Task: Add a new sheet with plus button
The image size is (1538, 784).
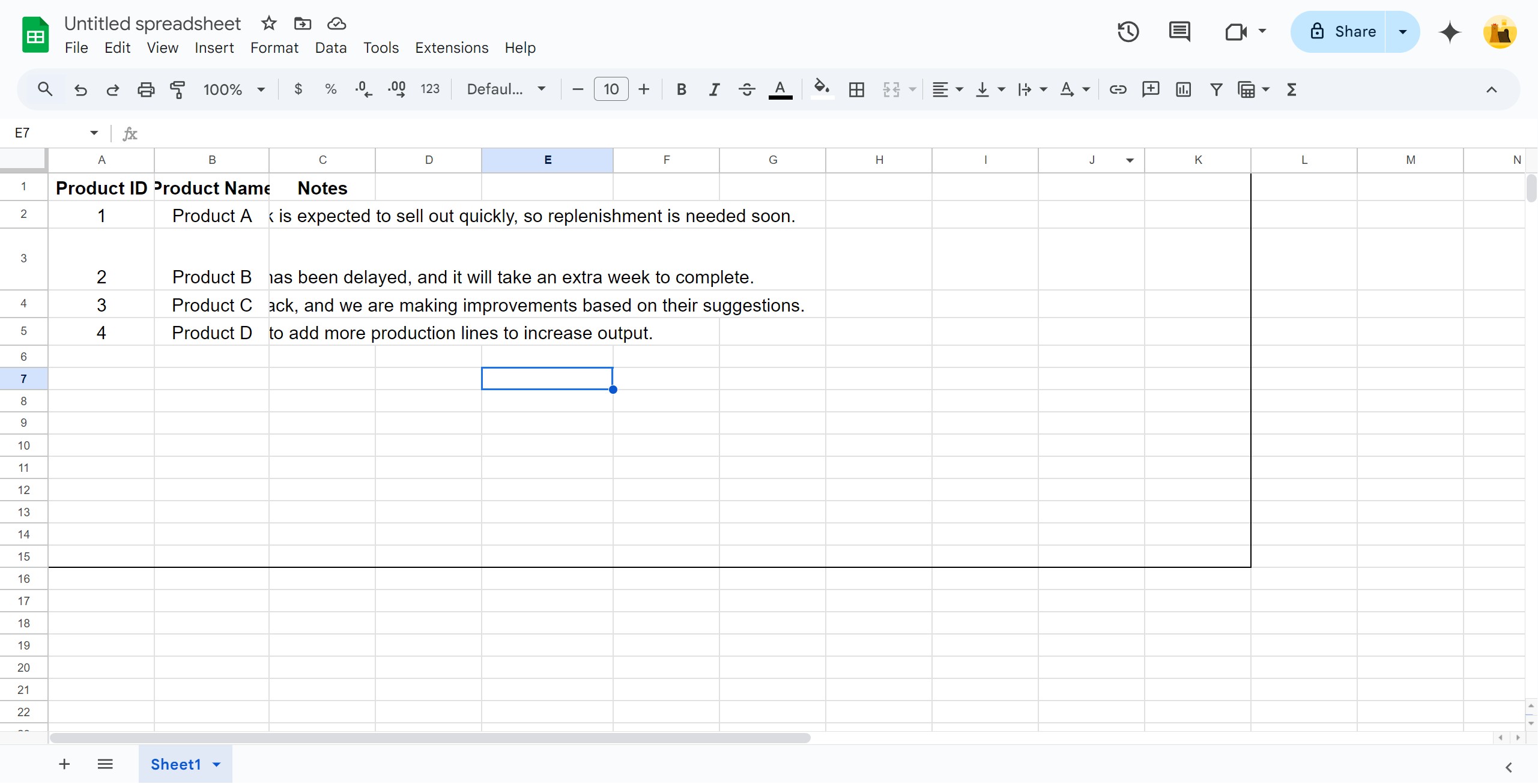Action: pyautogui.click(x=64, y=764)
